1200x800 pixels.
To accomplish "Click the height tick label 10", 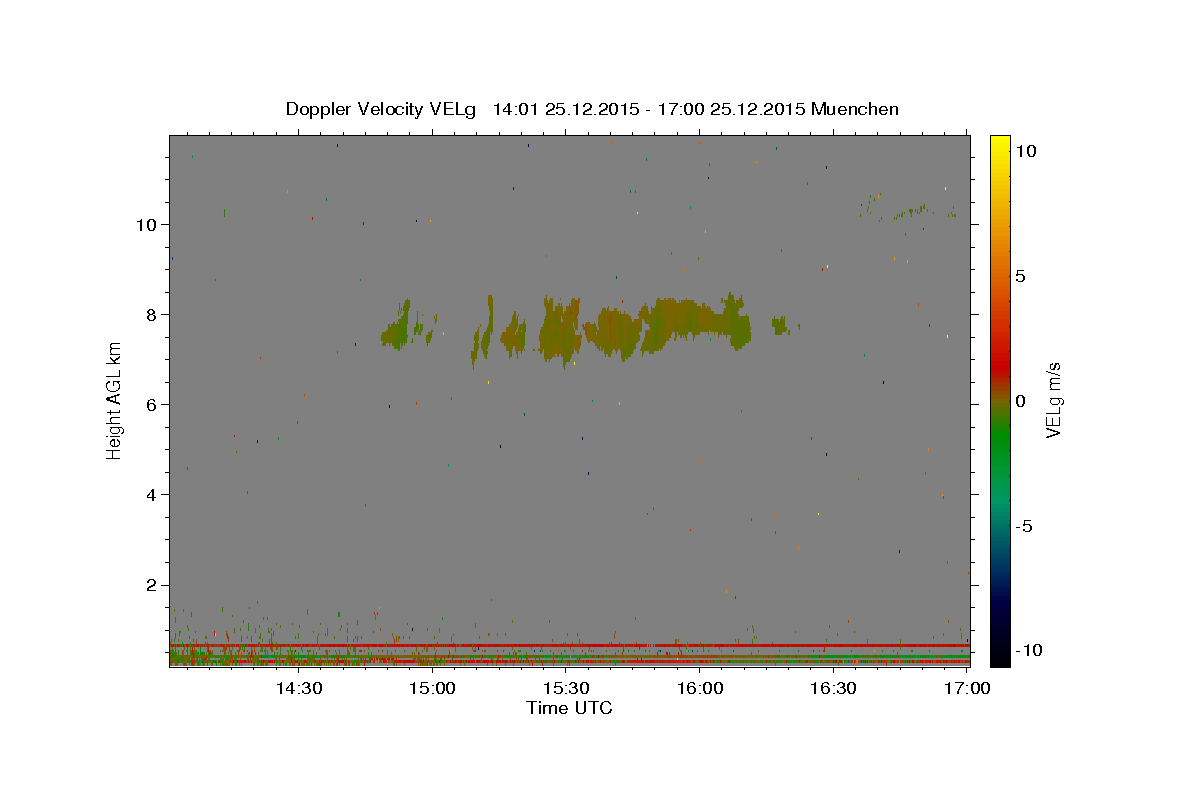I will (x=148, y=224).
